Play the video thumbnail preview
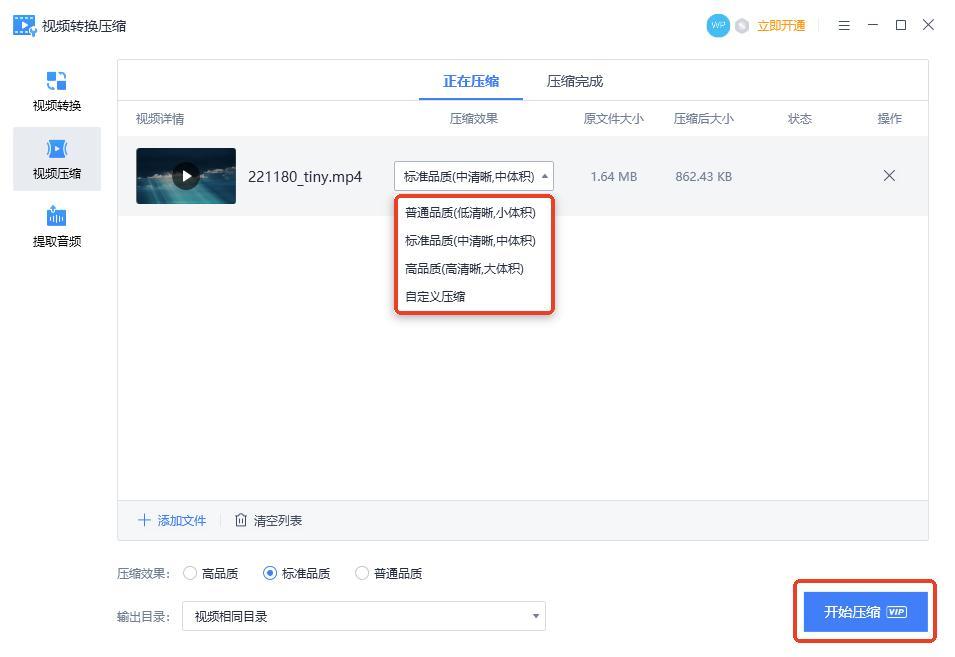955x657 pixels. click(186, 176)
